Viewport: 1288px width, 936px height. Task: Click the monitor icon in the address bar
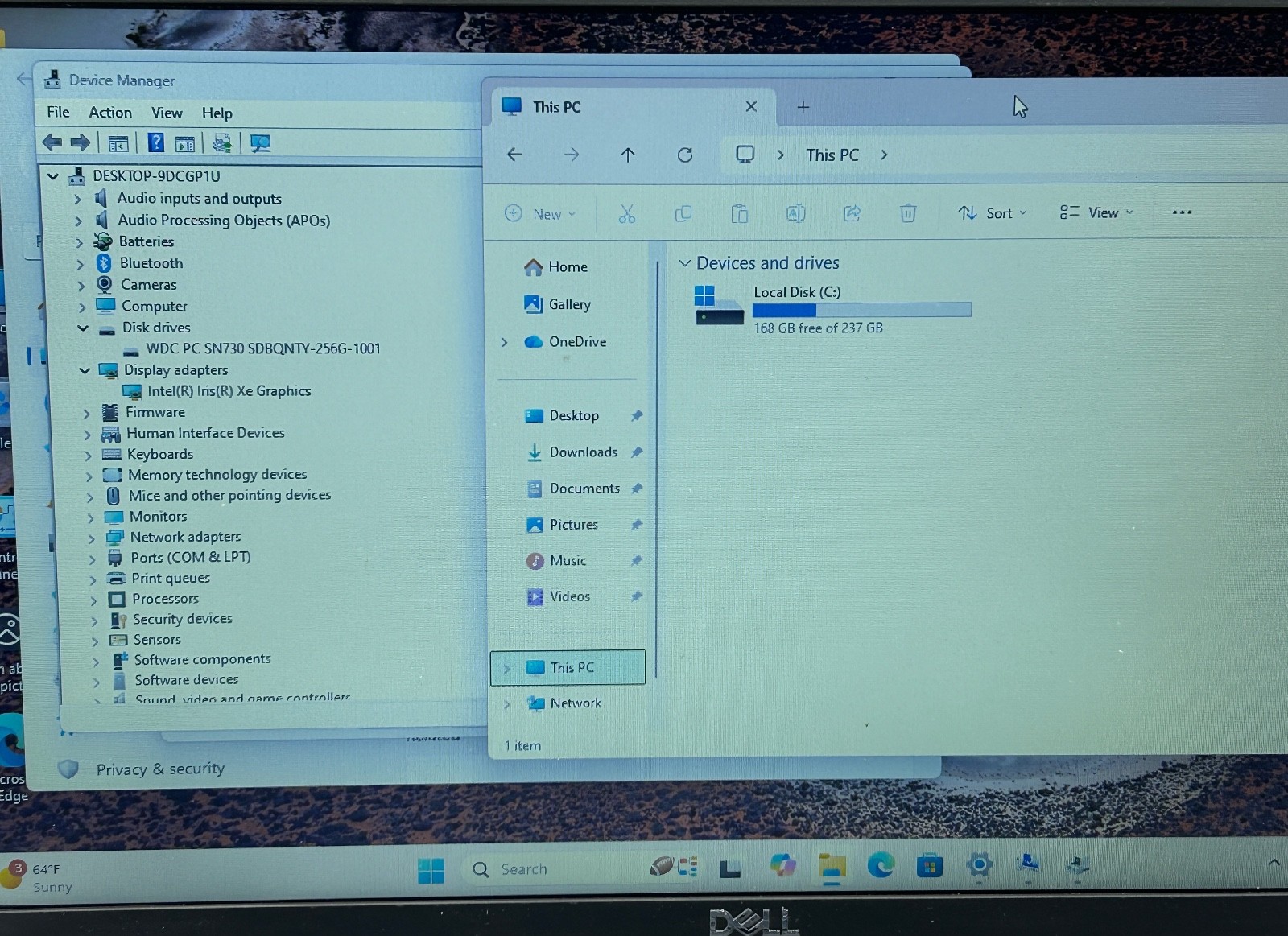click(x=745, y=155)
